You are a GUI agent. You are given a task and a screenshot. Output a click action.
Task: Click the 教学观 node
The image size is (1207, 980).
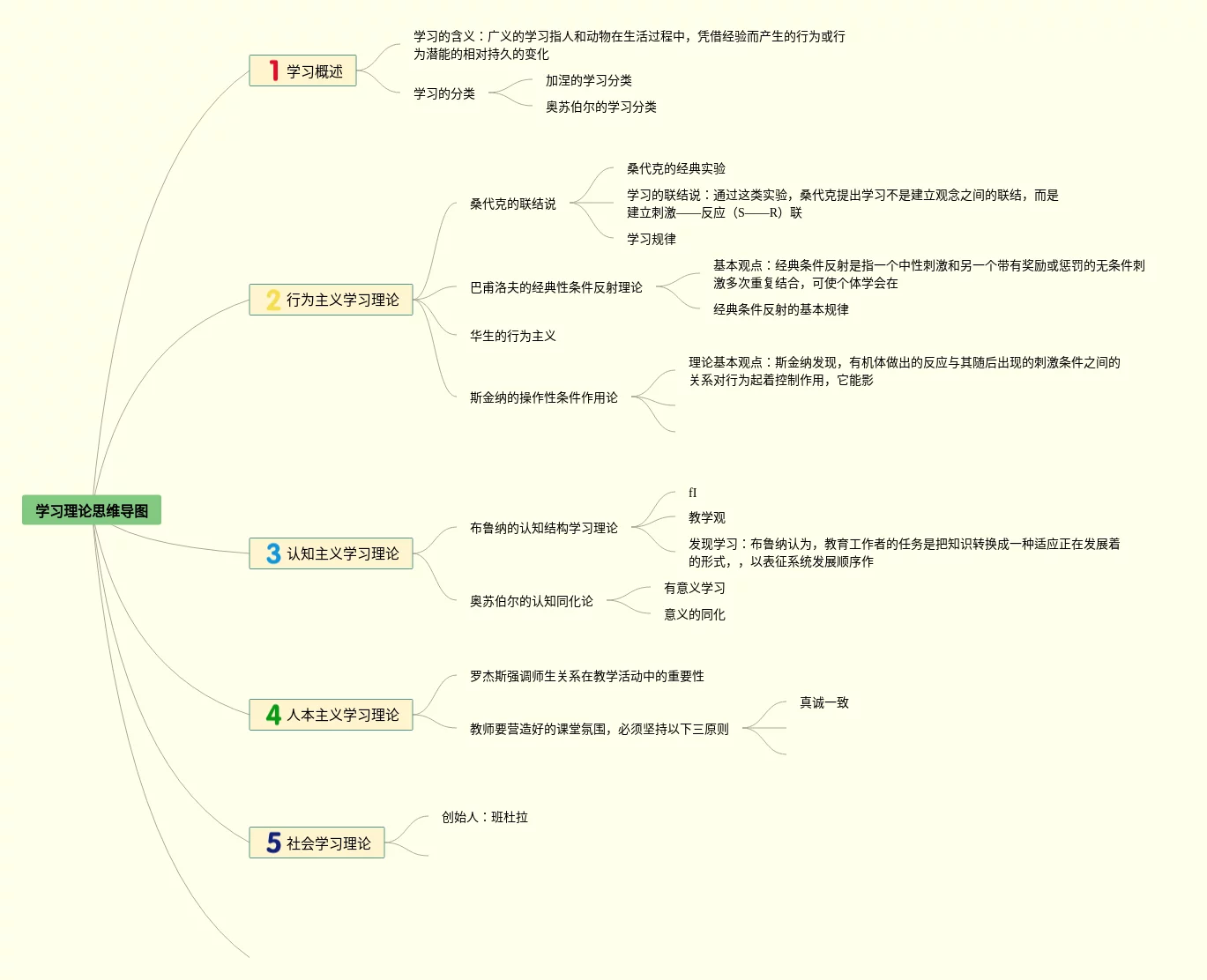[706, 517]
